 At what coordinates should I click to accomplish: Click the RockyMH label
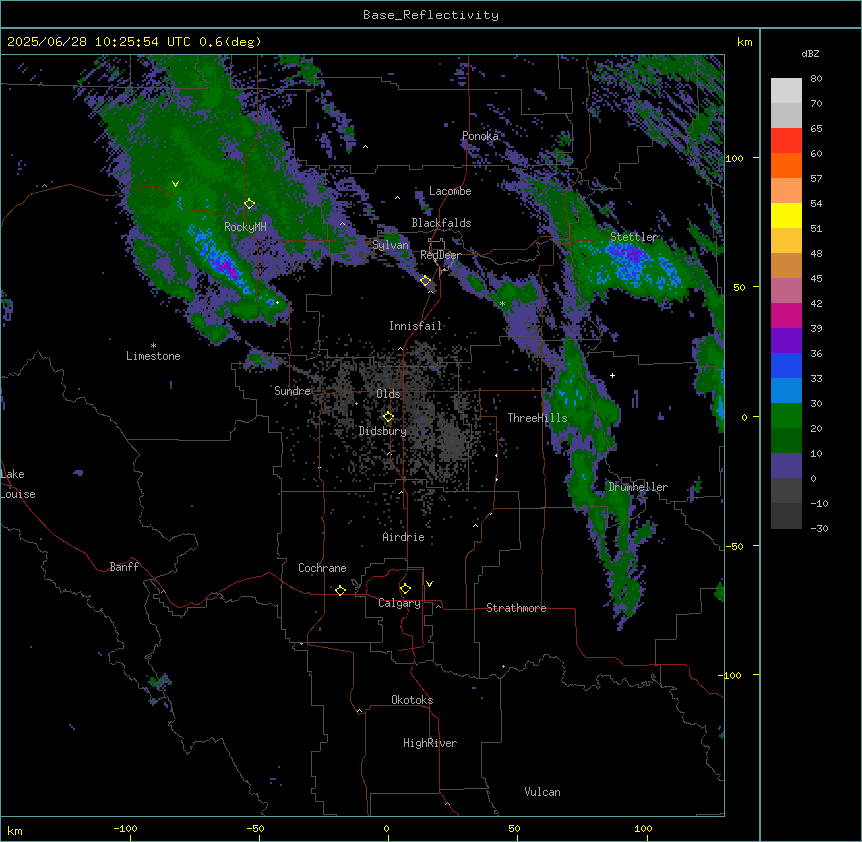coord(245,227)
